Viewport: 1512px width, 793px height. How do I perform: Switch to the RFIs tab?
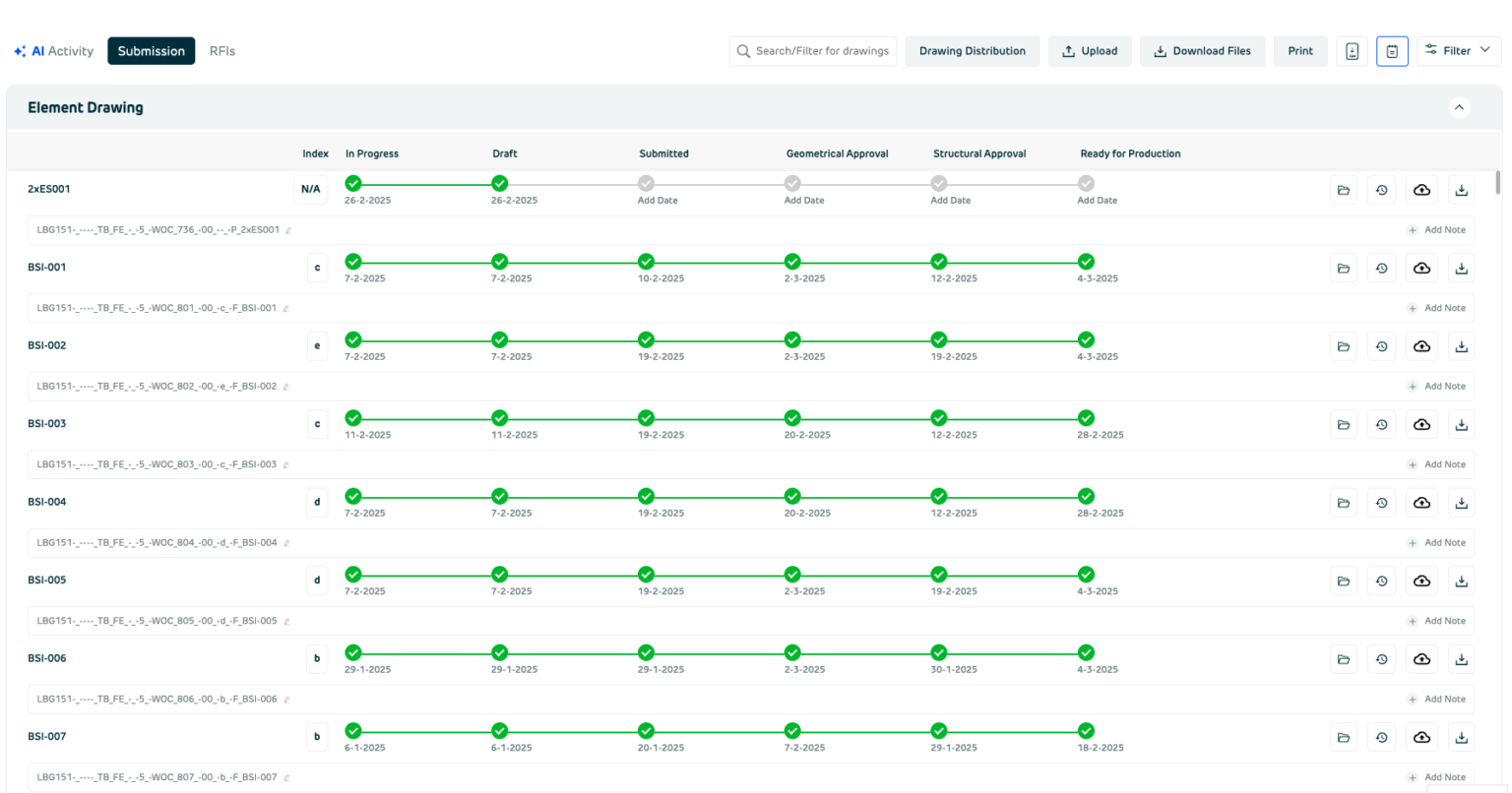221,50
